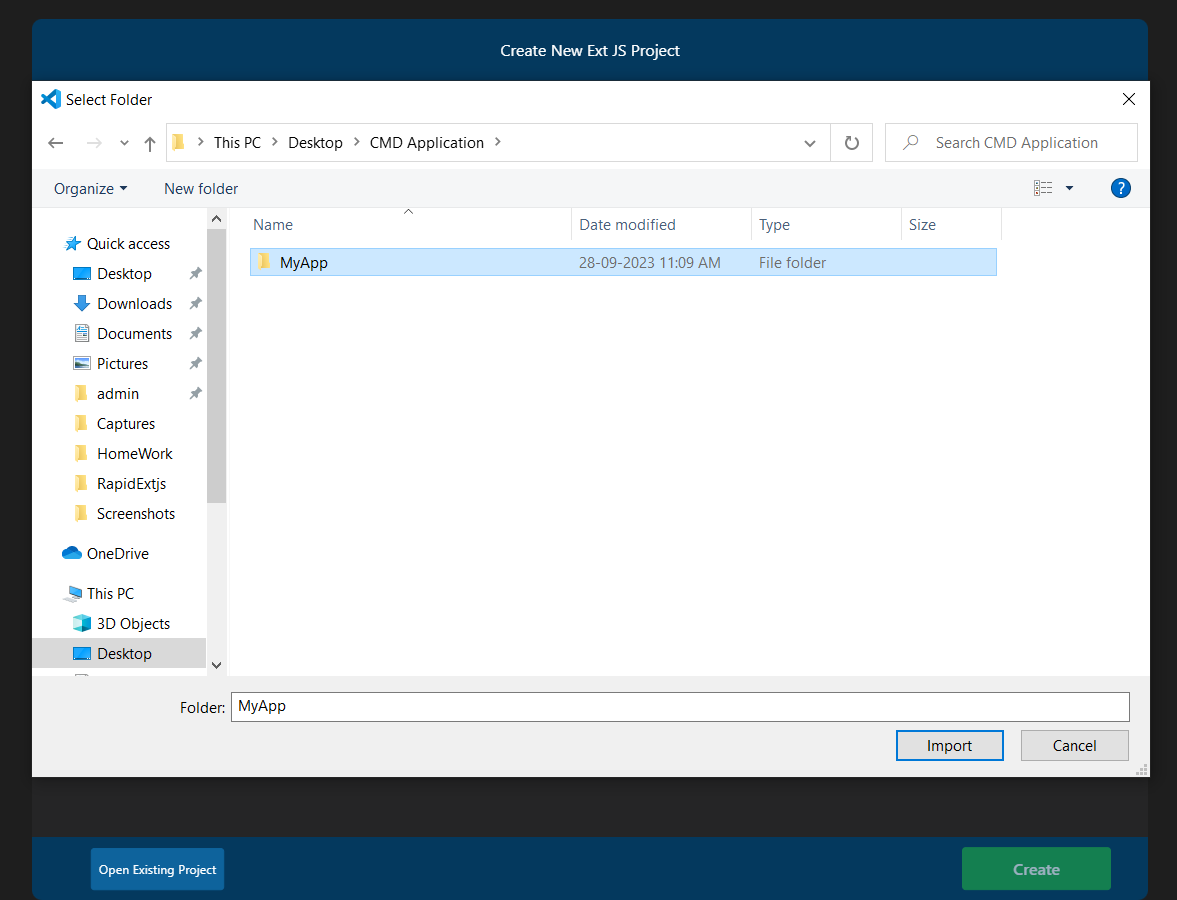Open the Help question mark icon
The image size is (1177, 900).
(1120, 188)
